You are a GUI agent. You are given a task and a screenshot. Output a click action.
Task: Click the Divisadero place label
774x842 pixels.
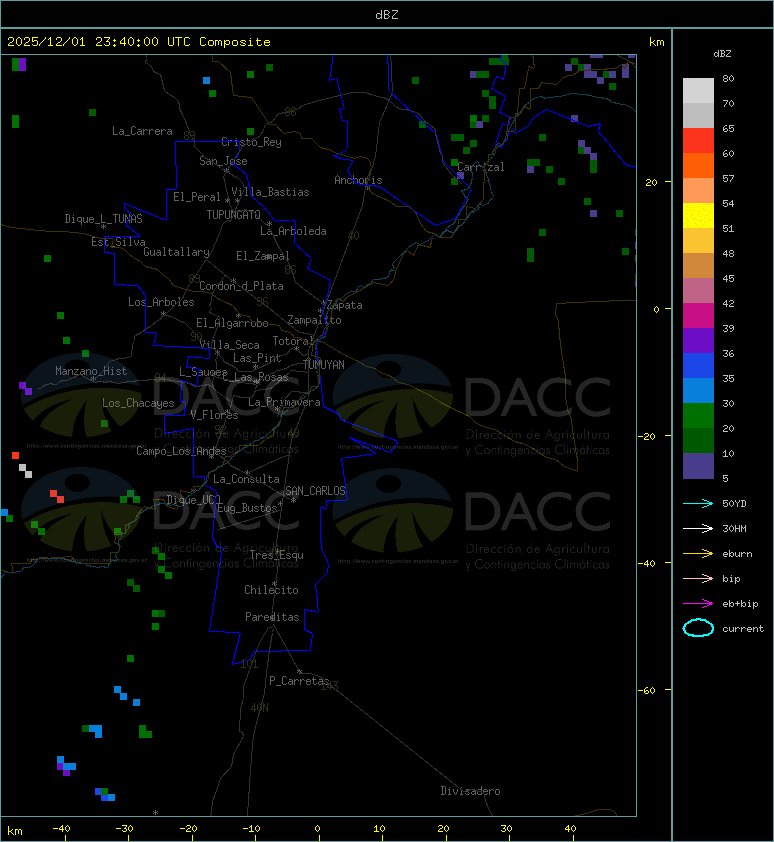pyautogui.click(x=471, y=791)
